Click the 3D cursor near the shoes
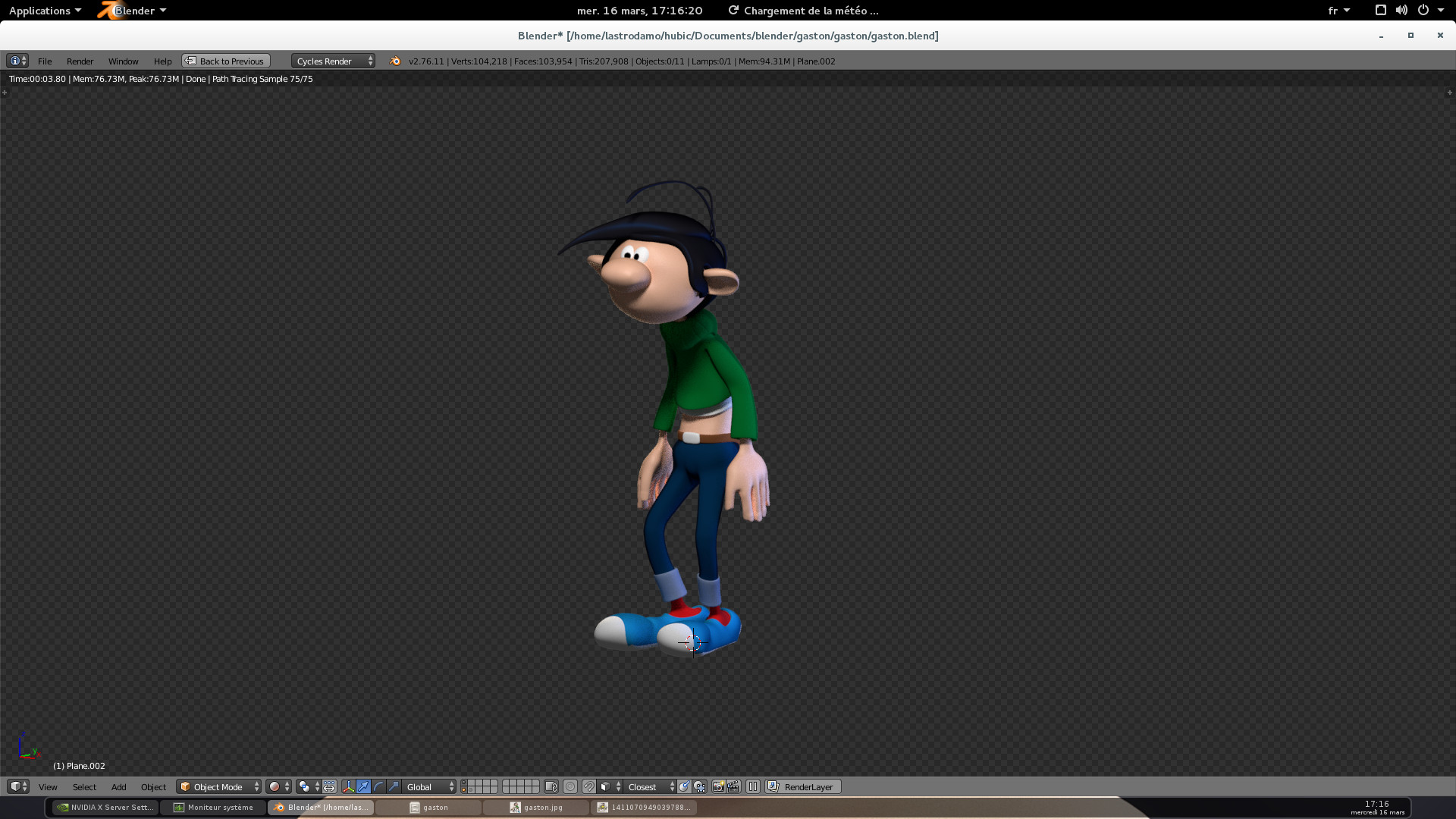1456x819 pixels. point(692,642)
